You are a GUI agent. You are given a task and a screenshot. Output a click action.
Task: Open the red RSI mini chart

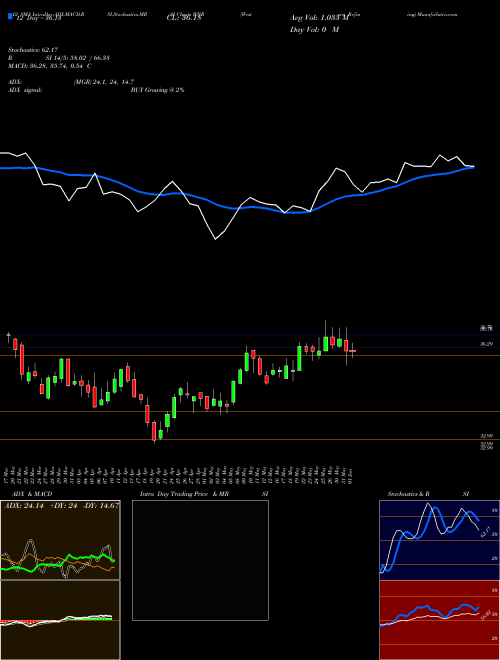point(439,620)
